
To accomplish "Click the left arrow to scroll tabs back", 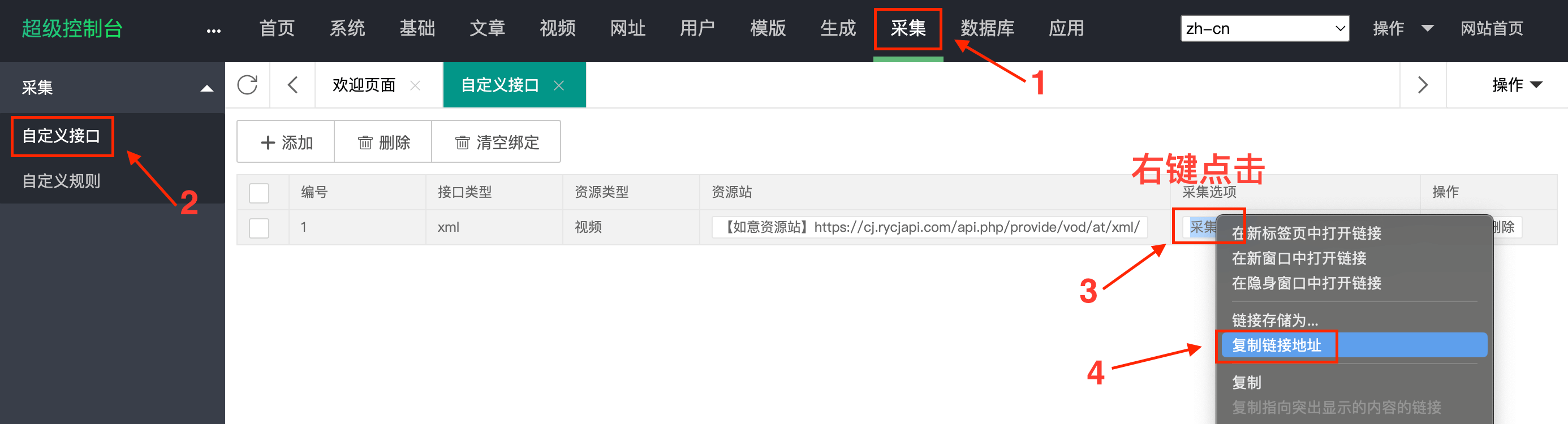I will [293, 85].
